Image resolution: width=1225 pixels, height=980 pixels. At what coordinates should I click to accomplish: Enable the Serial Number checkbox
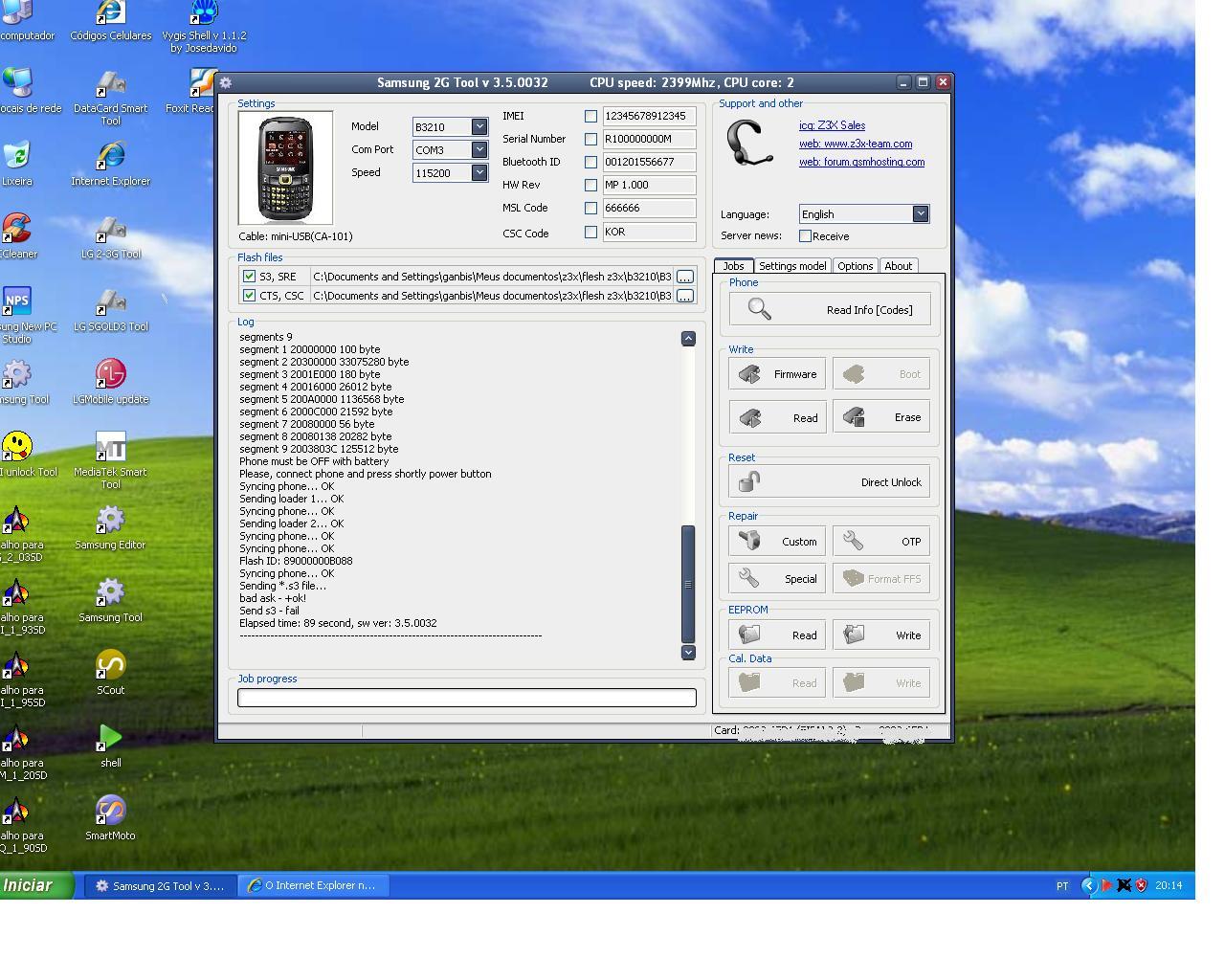point(590,139)
